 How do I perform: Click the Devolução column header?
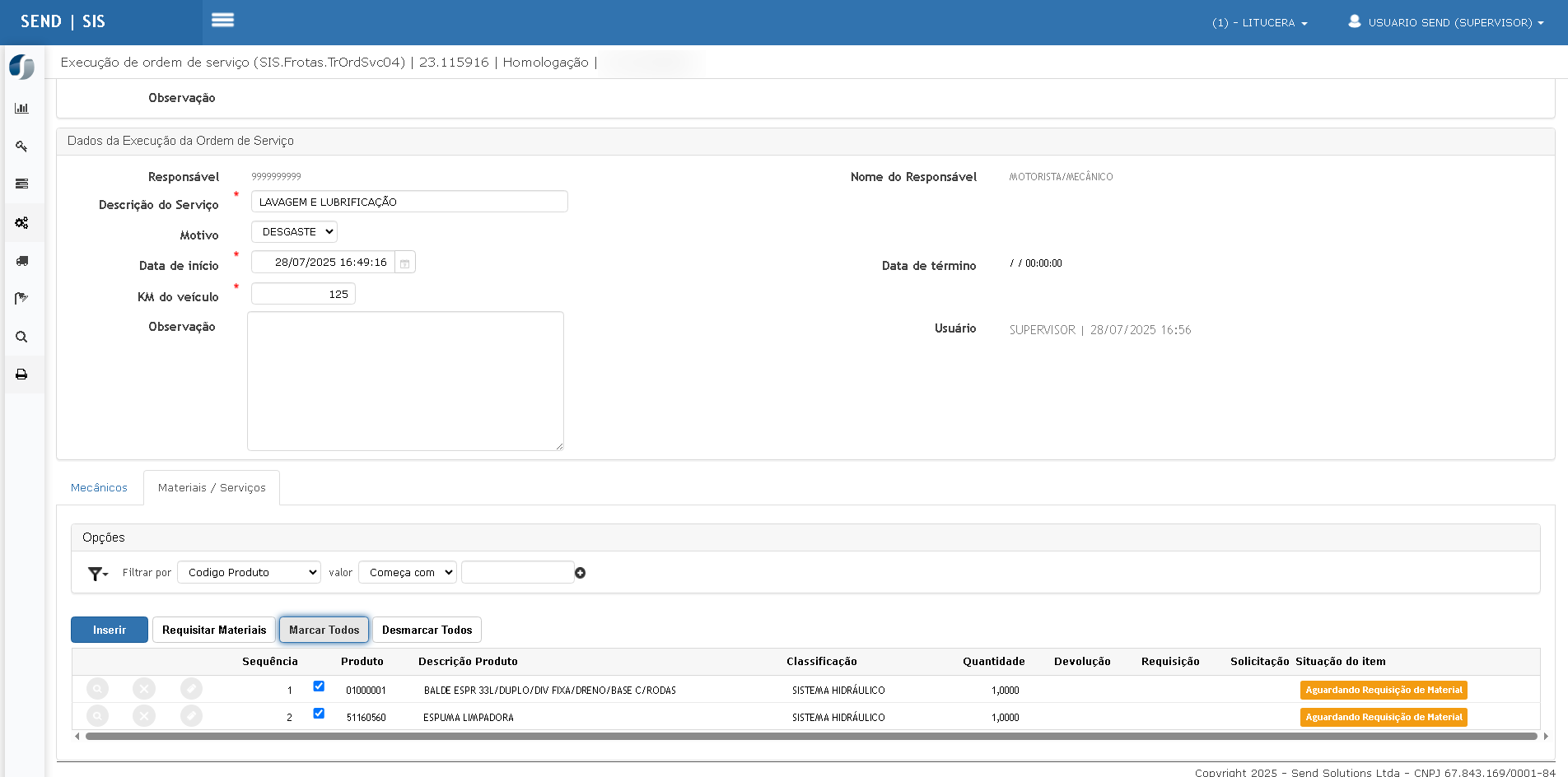tap(1082, 662)
